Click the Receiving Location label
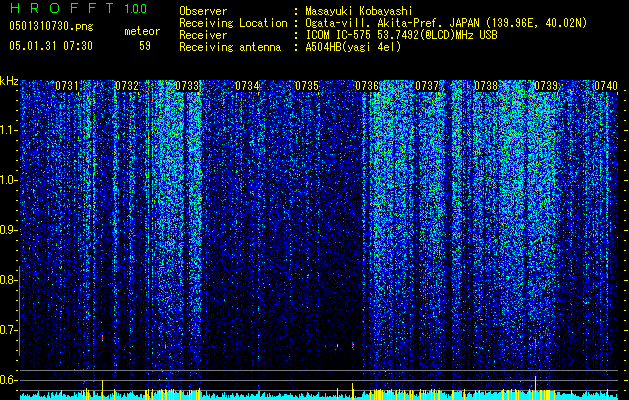The height and width of the screenshot is (400, 629). tap(233, 23)
